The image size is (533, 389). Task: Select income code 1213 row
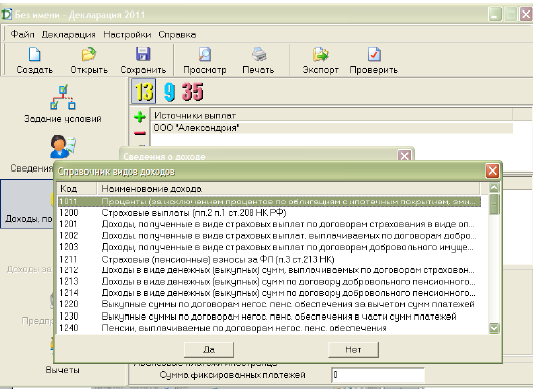(269, 282)
